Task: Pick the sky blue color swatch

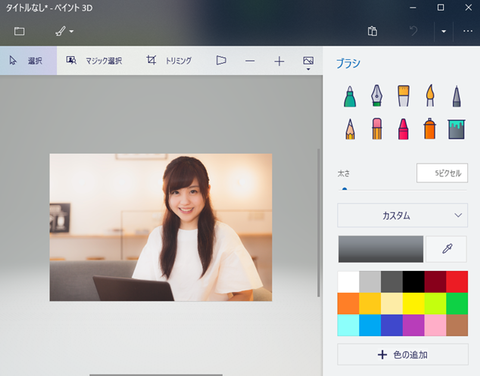Action: click(x=370, y=325)
